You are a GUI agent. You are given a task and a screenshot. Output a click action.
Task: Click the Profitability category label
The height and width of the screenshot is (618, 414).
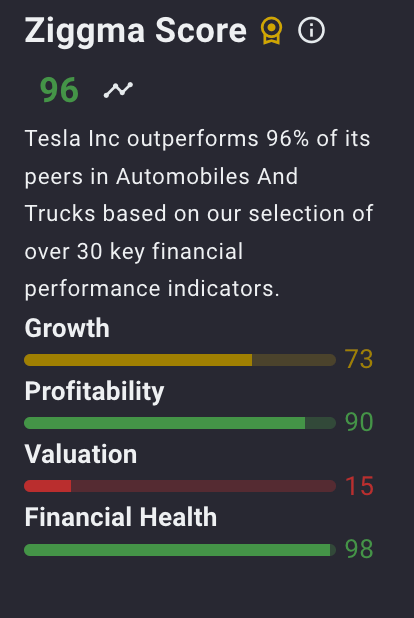94,392
